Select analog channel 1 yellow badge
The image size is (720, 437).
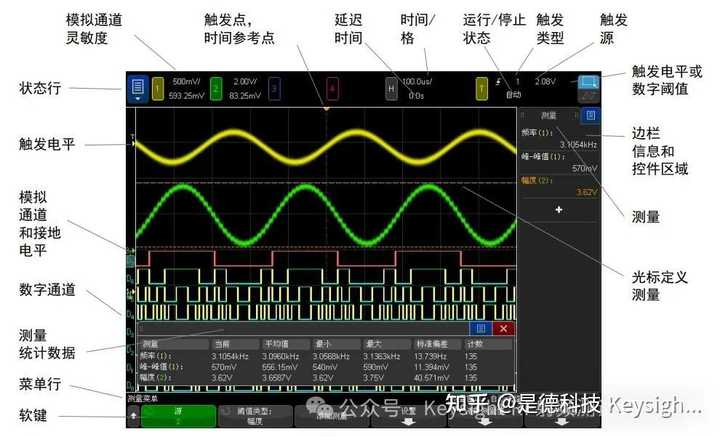click(158, 88)
